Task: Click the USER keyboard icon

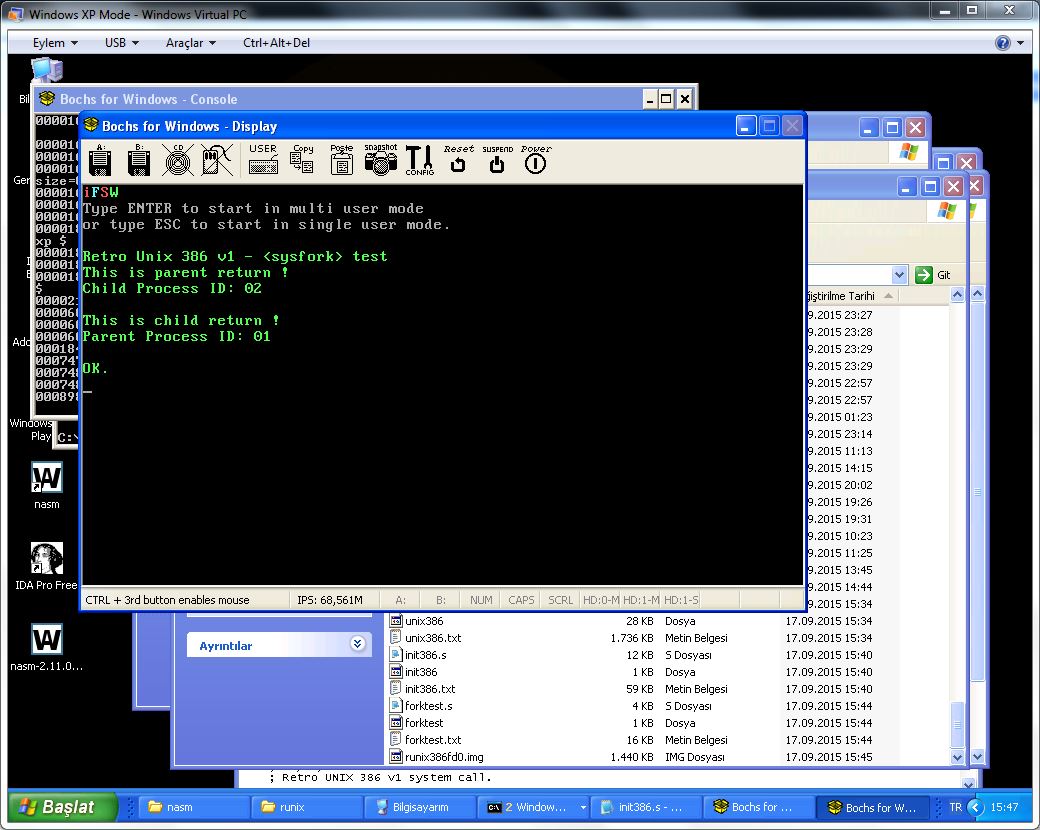Action: click(263, 159)
